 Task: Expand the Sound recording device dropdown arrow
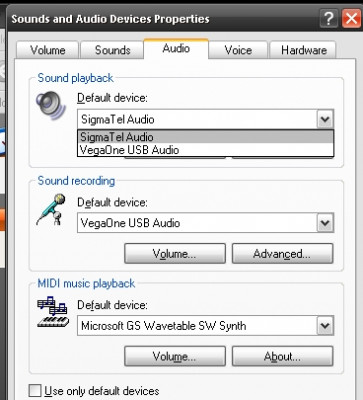click(325, 223)
